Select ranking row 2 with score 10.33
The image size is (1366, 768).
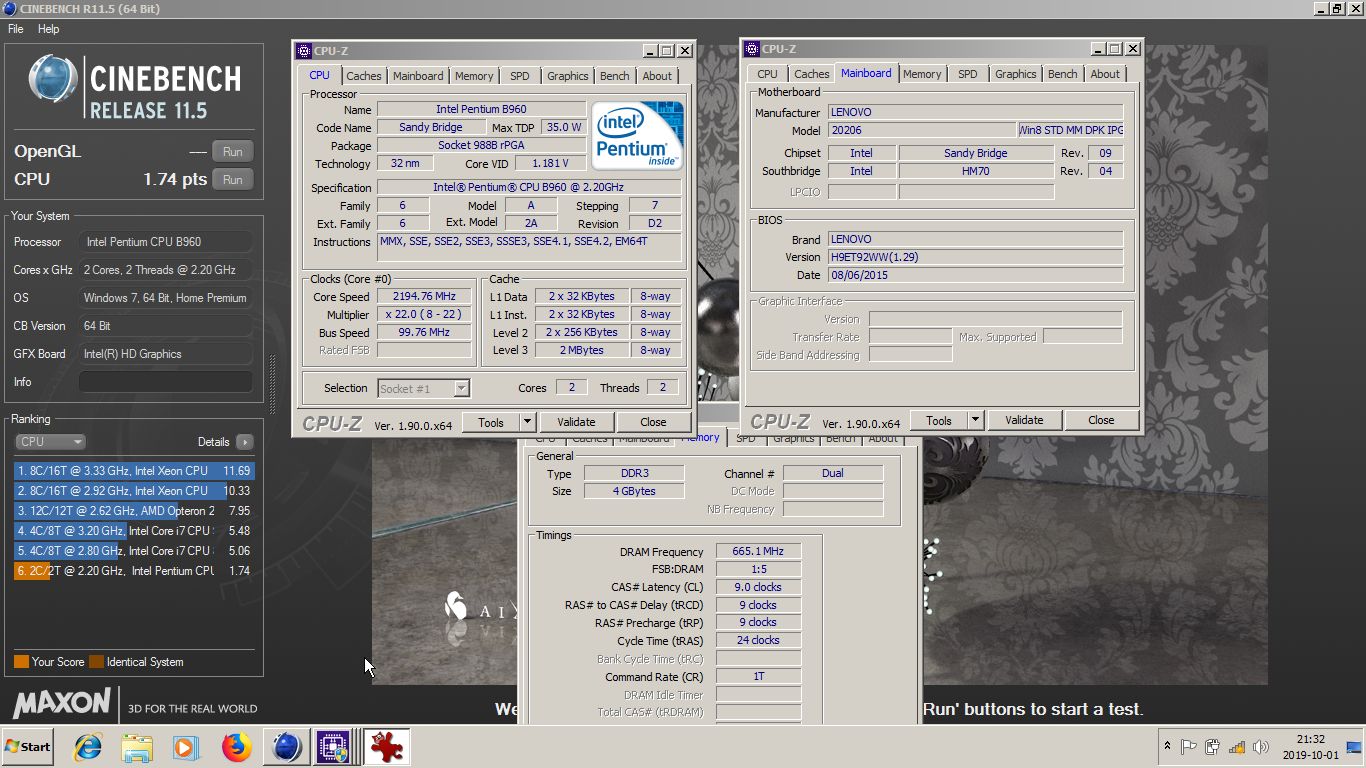[134, 491]
